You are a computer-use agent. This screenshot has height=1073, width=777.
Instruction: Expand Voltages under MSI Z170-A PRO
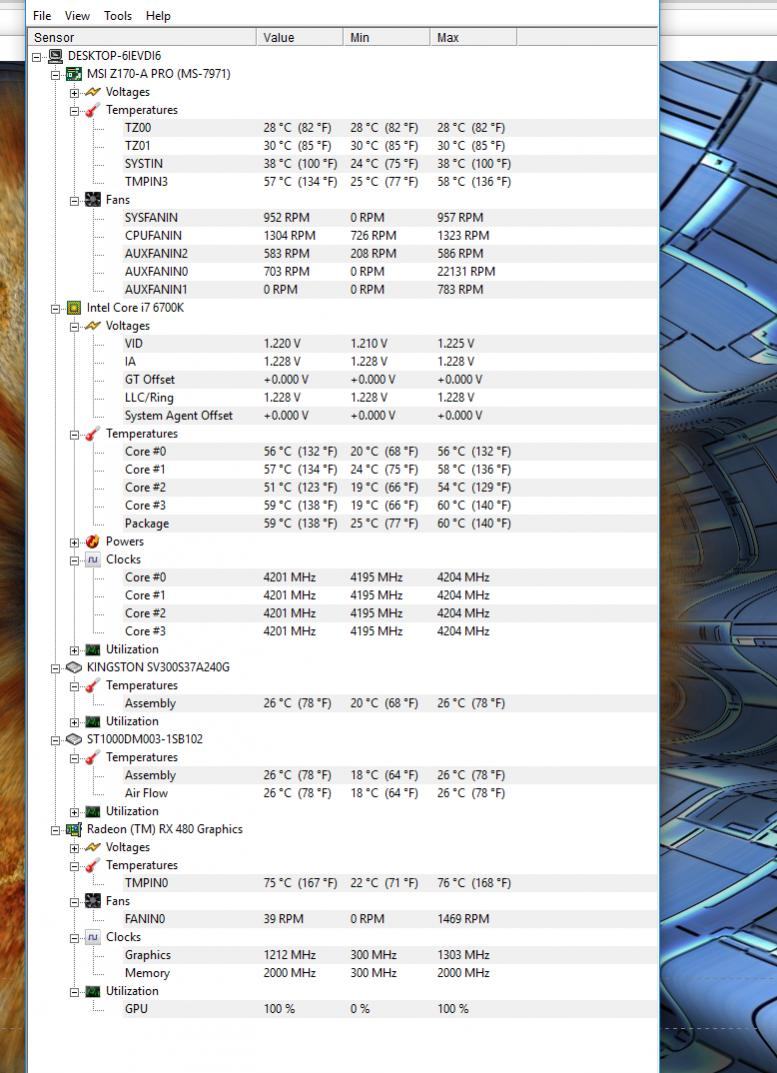[75, 93]
